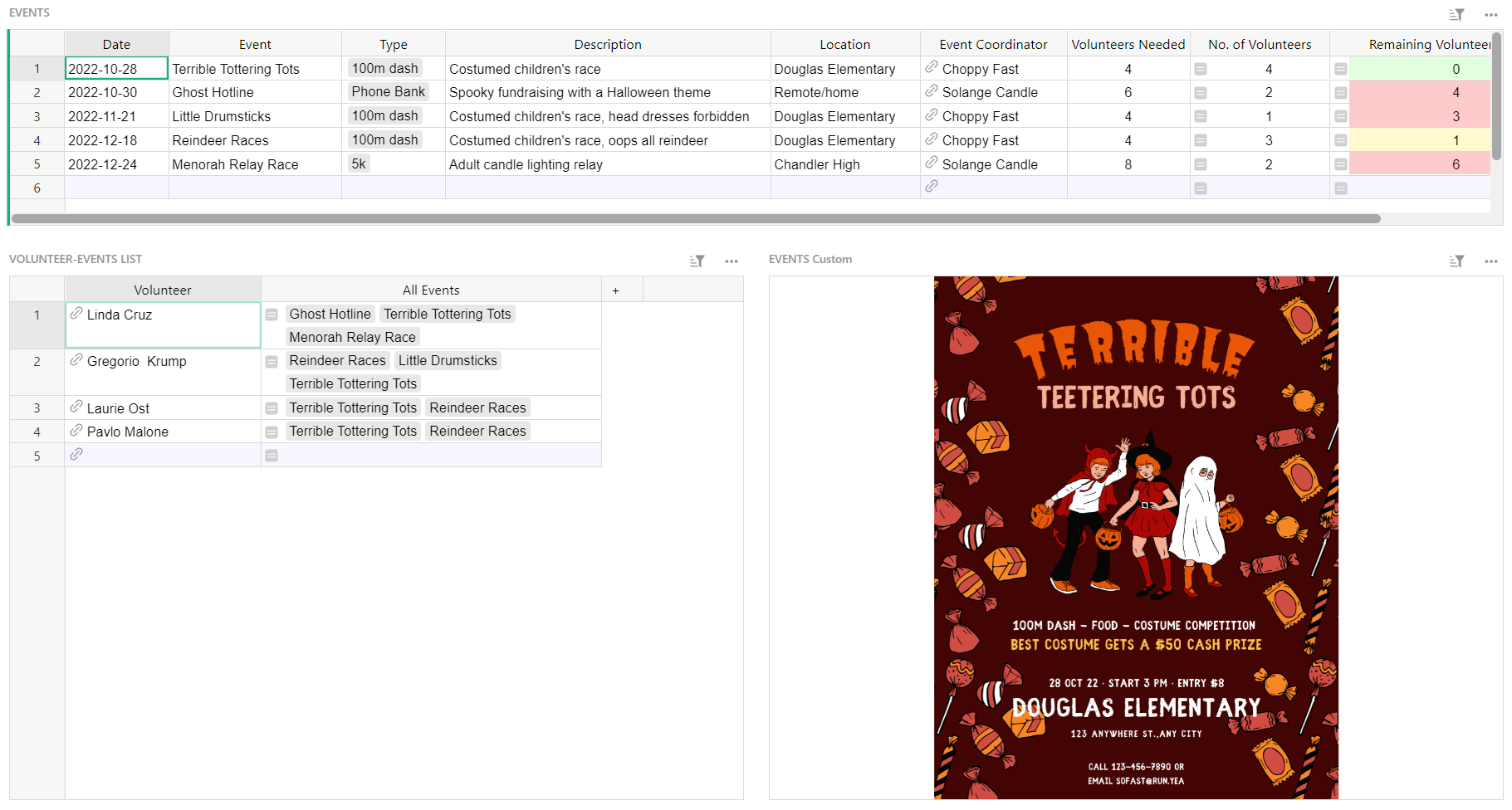Screen dimensions: 1512x810
Task: Open EVENTS Custom three-dot menu
Action: 1491,261
